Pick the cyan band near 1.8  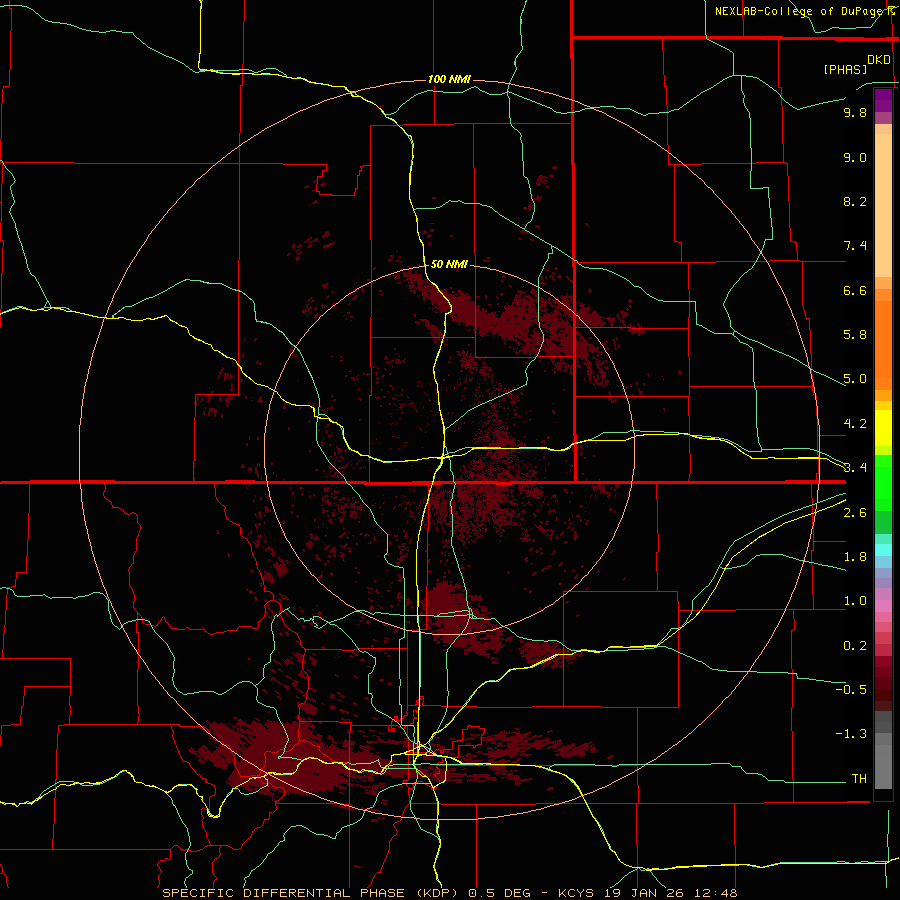pos(883,550)
